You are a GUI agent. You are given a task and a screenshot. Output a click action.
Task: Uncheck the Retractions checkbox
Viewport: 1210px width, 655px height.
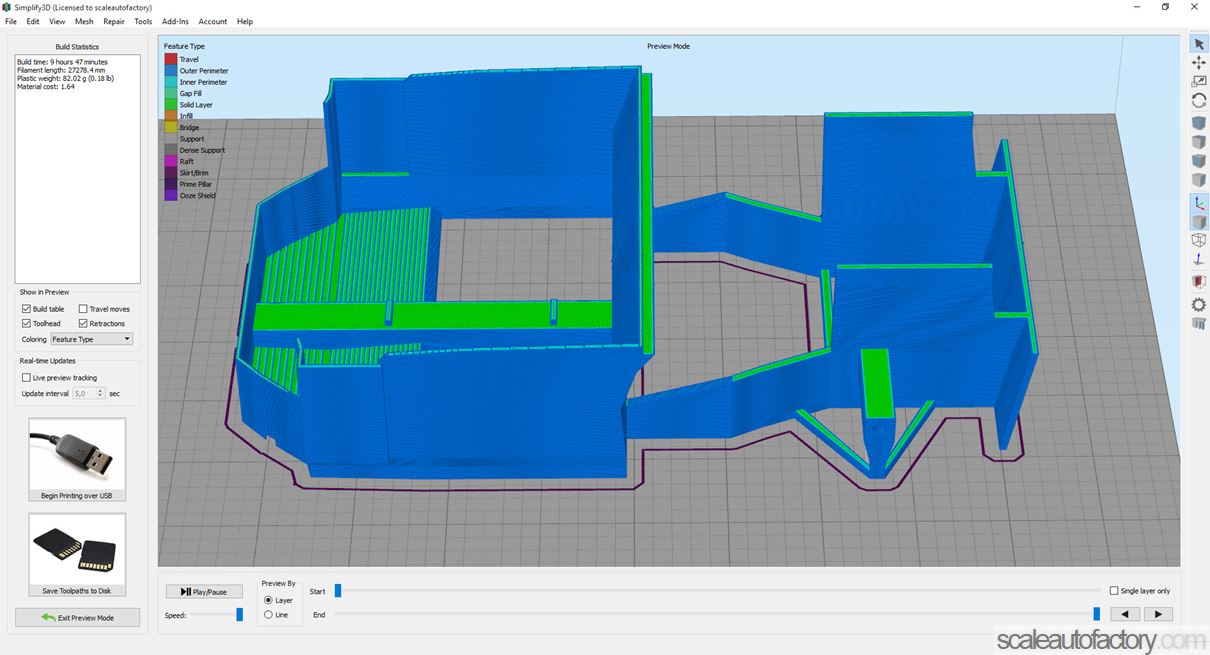(x=83, y=323)
